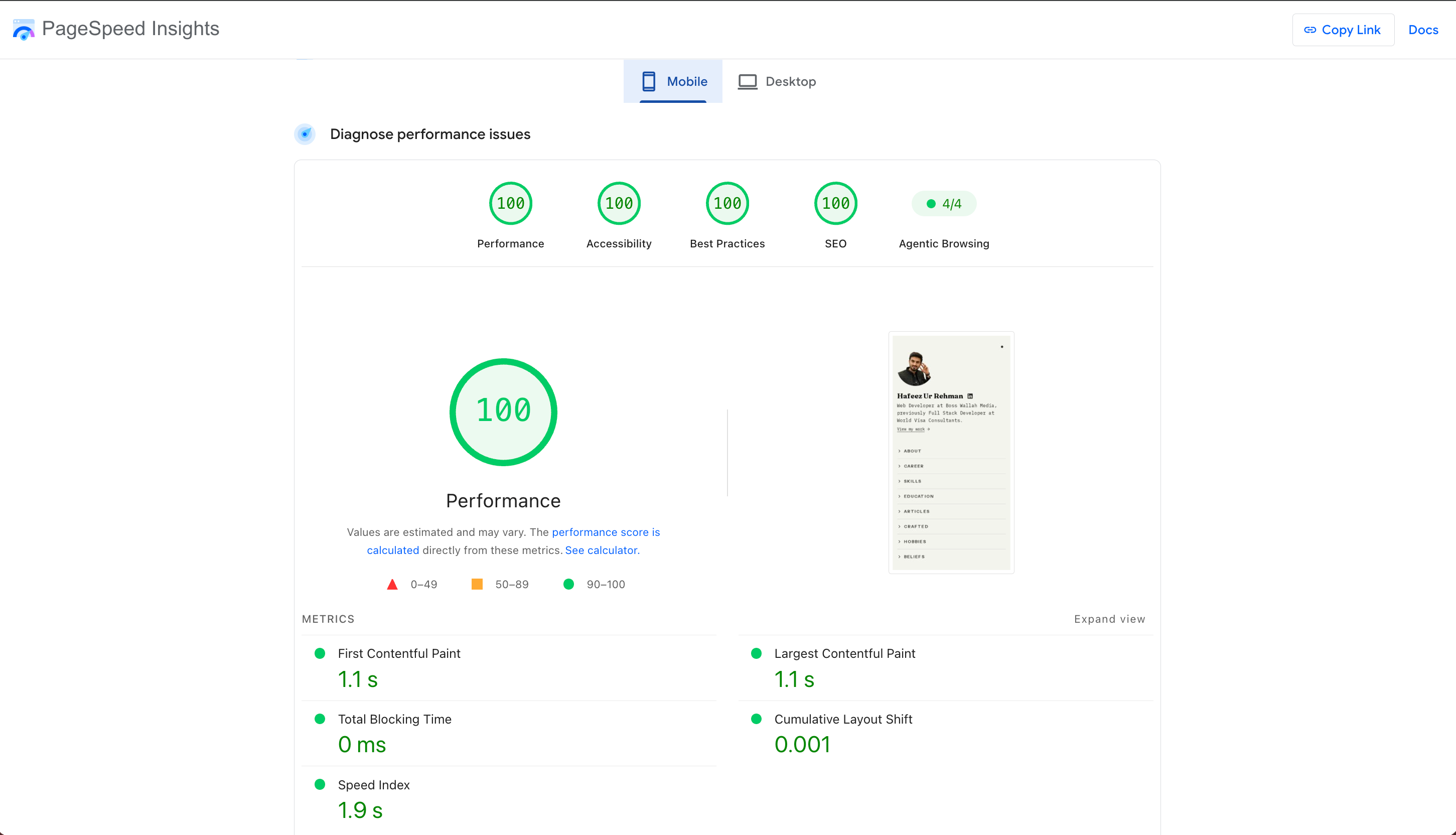Viewport: 1456px width, 835px height.
Task: Click the Copy Link button
Action: (1343, 30)
